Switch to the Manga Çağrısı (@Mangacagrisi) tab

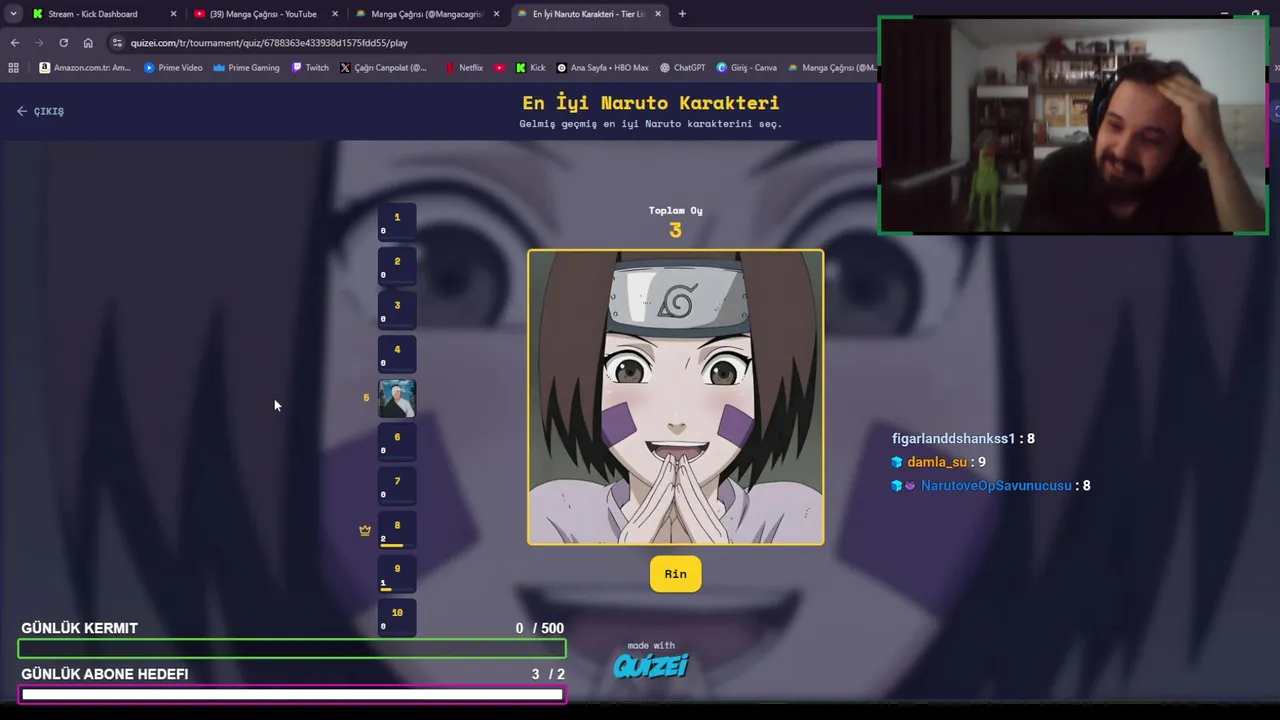pos(427,14)
